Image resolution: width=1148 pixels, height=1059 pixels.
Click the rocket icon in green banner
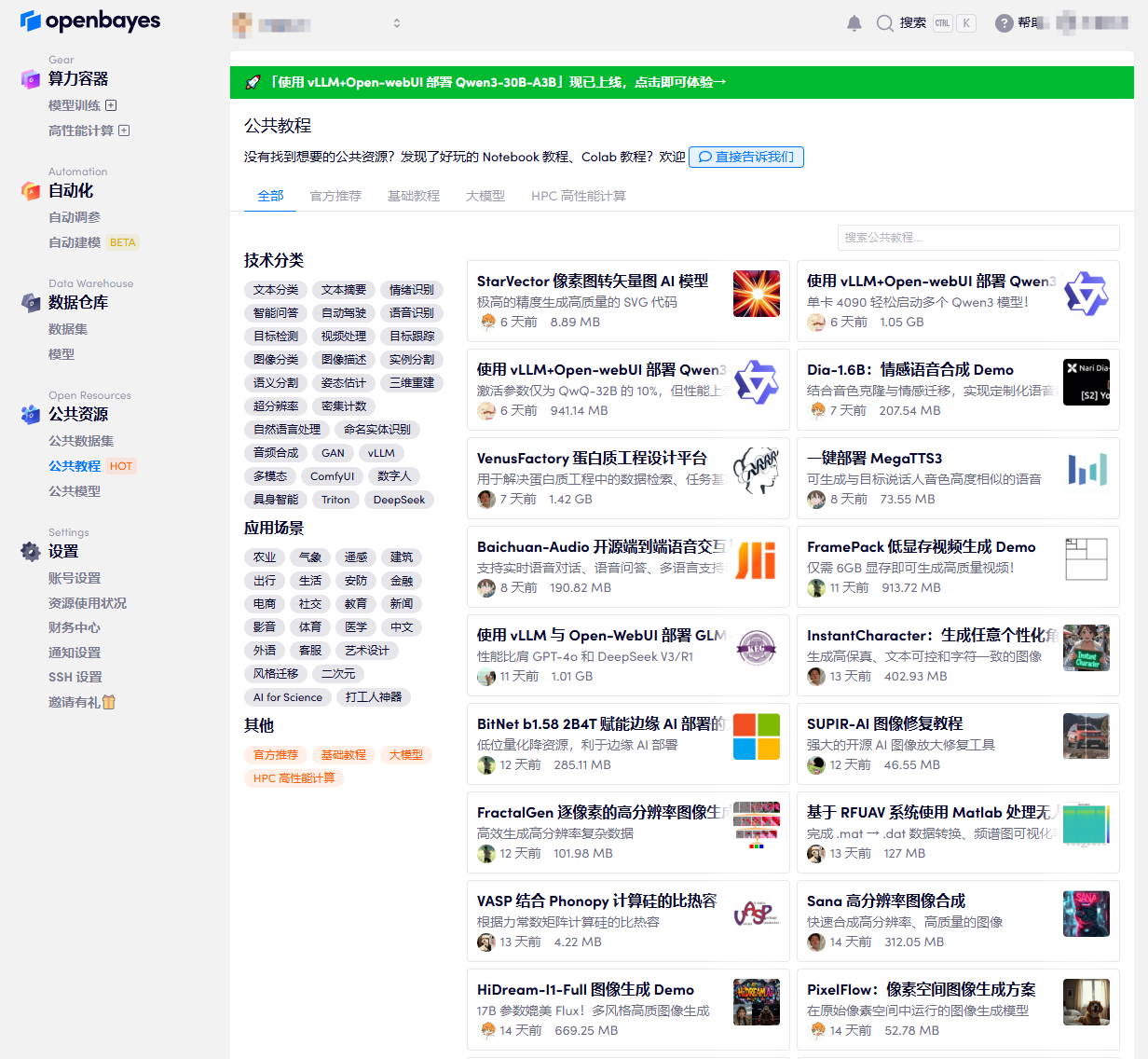(253, 82)
